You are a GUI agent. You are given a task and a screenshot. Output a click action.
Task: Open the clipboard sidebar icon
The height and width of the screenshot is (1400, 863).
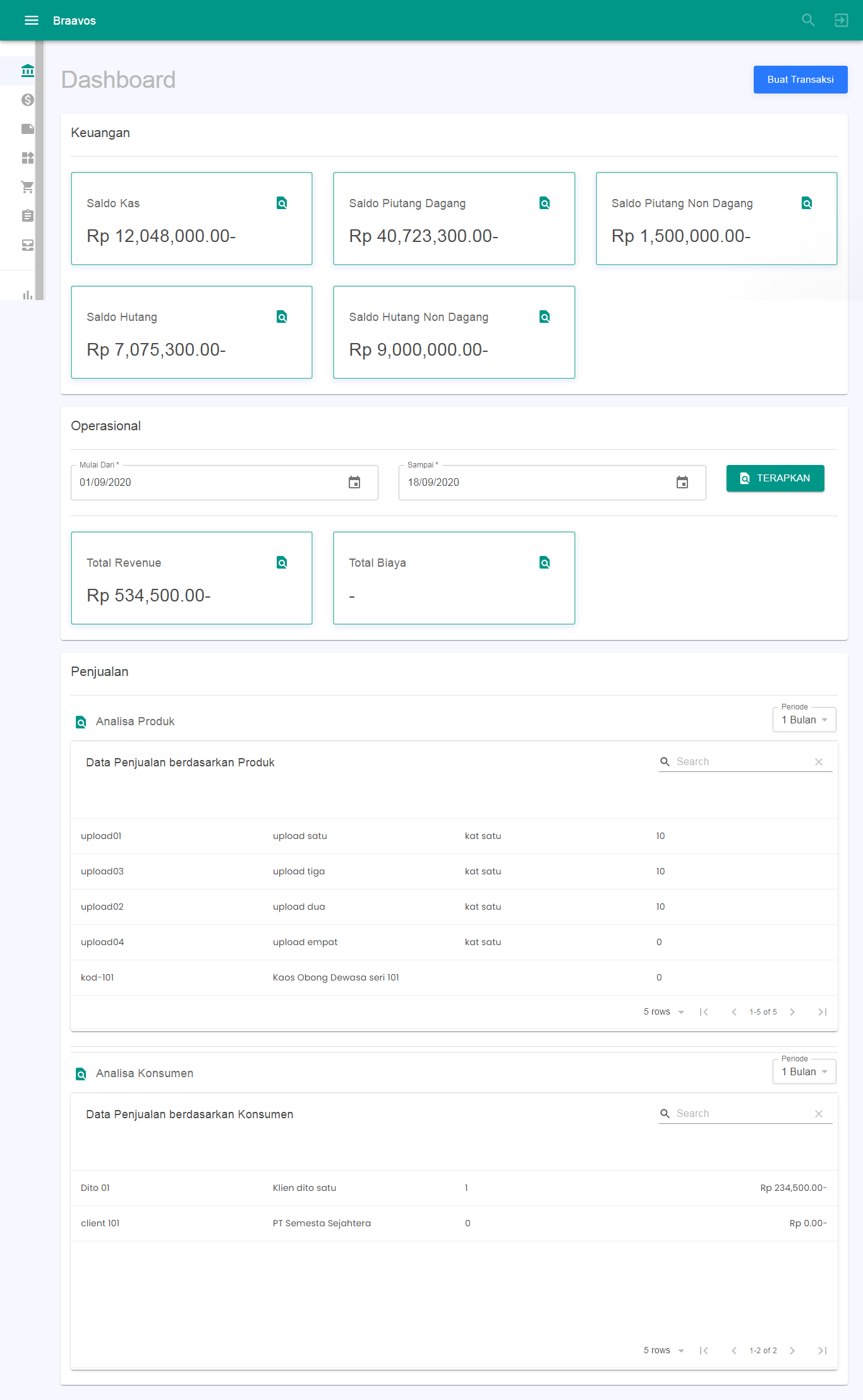pyautogui.click(x=27, y=216)
